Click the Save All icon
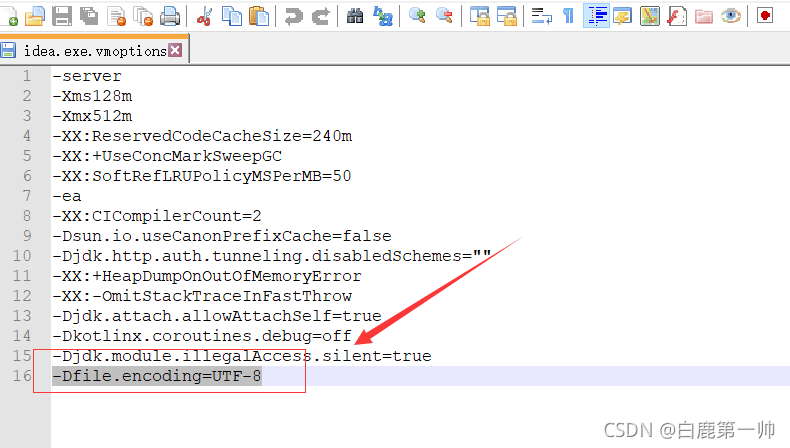790x448 pixels. pos(89,16)
